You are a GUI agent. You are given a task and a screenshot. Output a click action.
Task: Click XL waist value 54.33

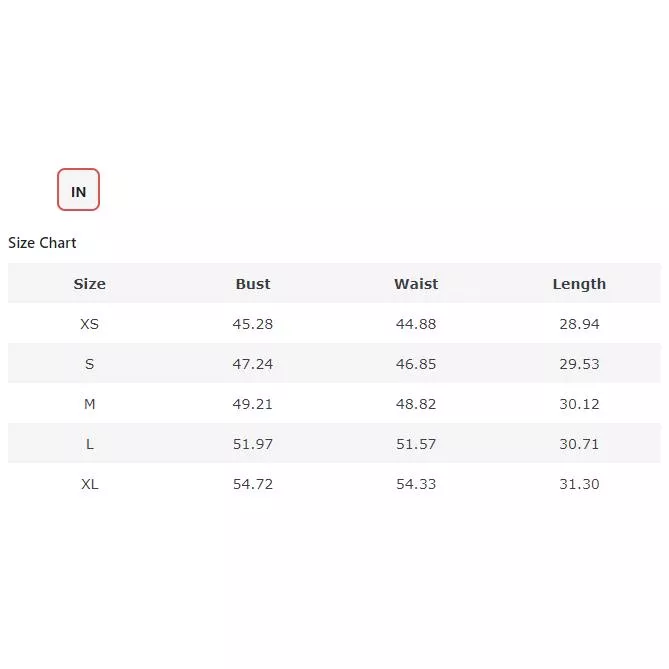[416, 484]
